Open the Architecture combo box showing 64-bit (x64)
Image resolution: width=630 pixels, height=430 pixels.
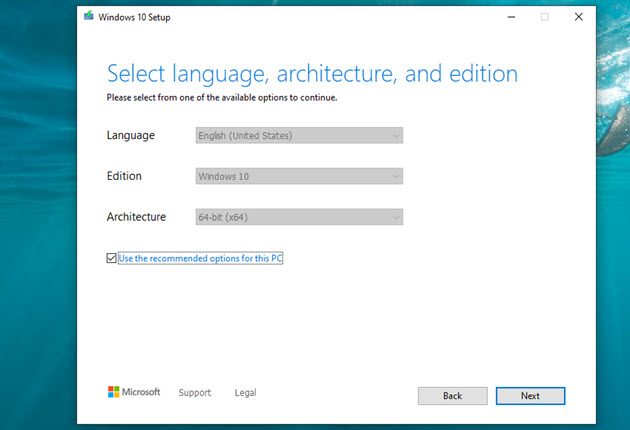click(299, 217)
